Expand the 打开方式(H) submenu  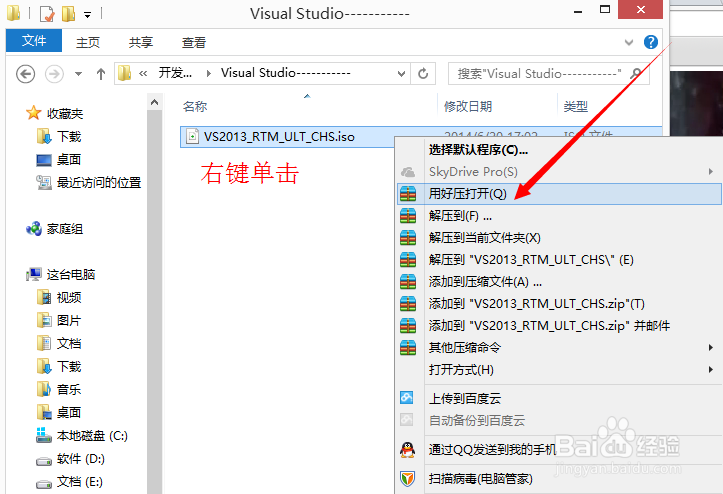tap(559, 369)
